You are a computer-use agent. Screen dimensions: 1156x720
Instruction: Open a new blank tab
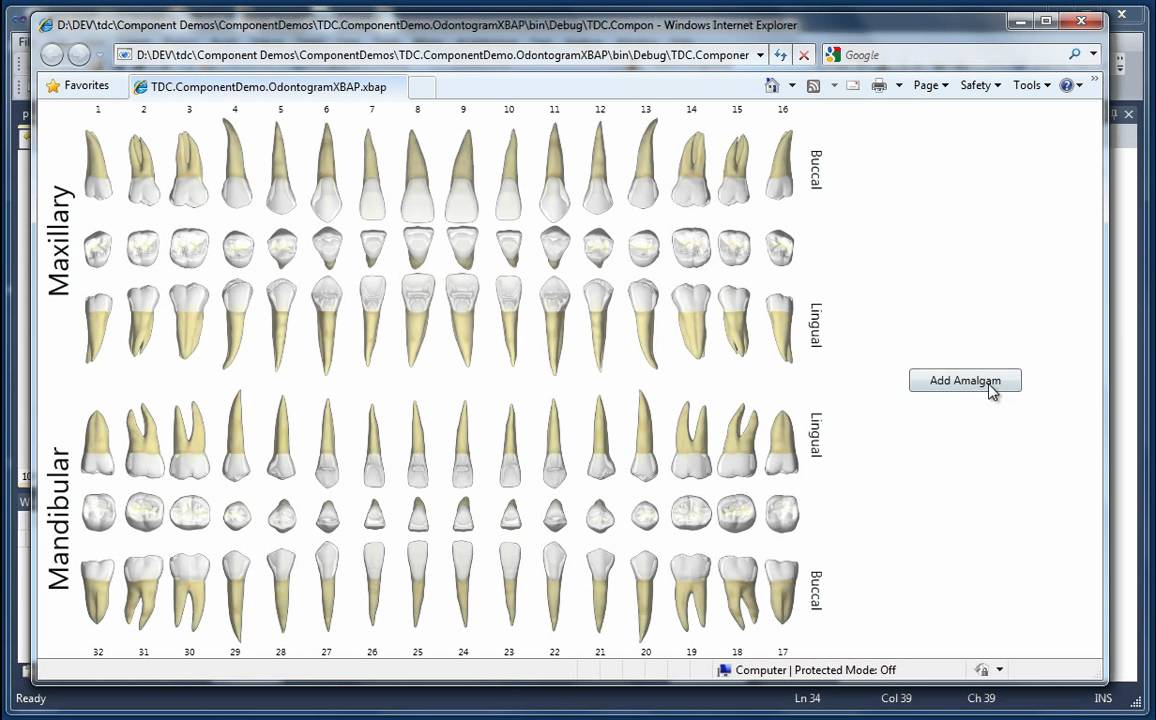pyautogui.click(x=422, y=87)
